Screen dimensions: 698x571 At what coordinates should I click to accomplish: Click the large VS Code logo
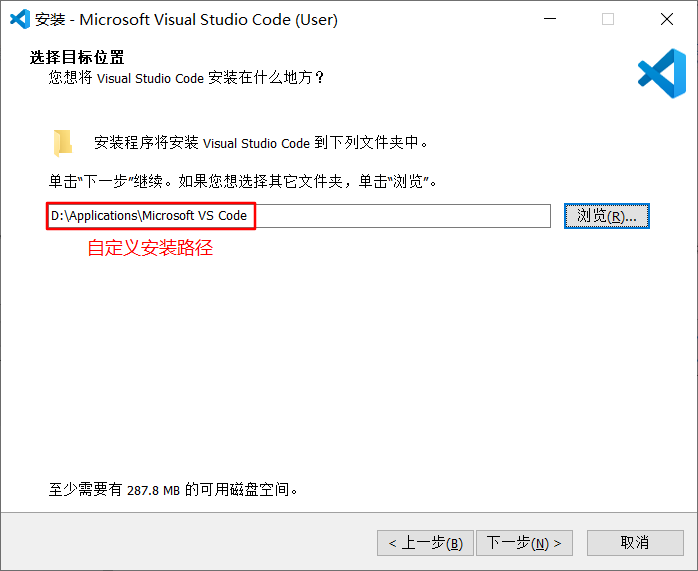[662, 73]
